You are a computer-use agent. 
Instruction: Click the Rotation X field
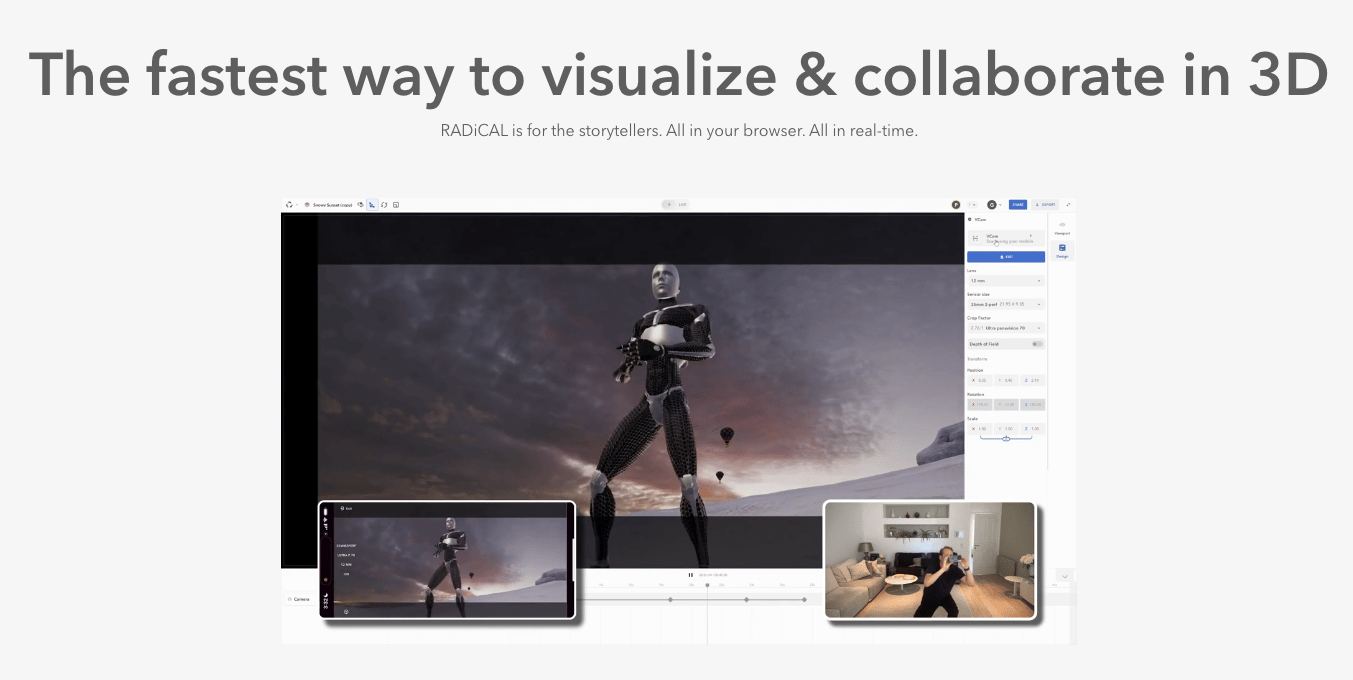(979, 404)
